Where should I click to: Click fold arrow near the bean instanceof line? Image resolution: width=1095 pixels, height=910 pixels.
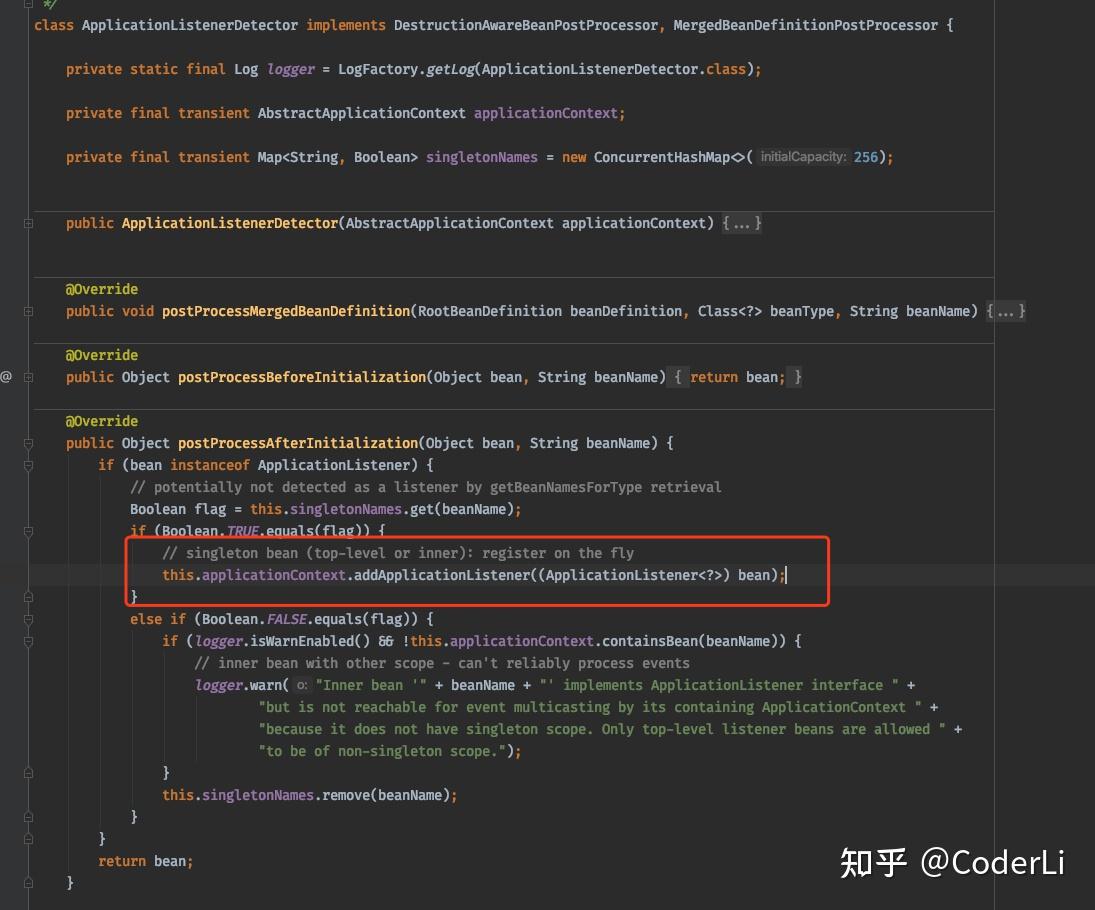click(x=28, y=465)
